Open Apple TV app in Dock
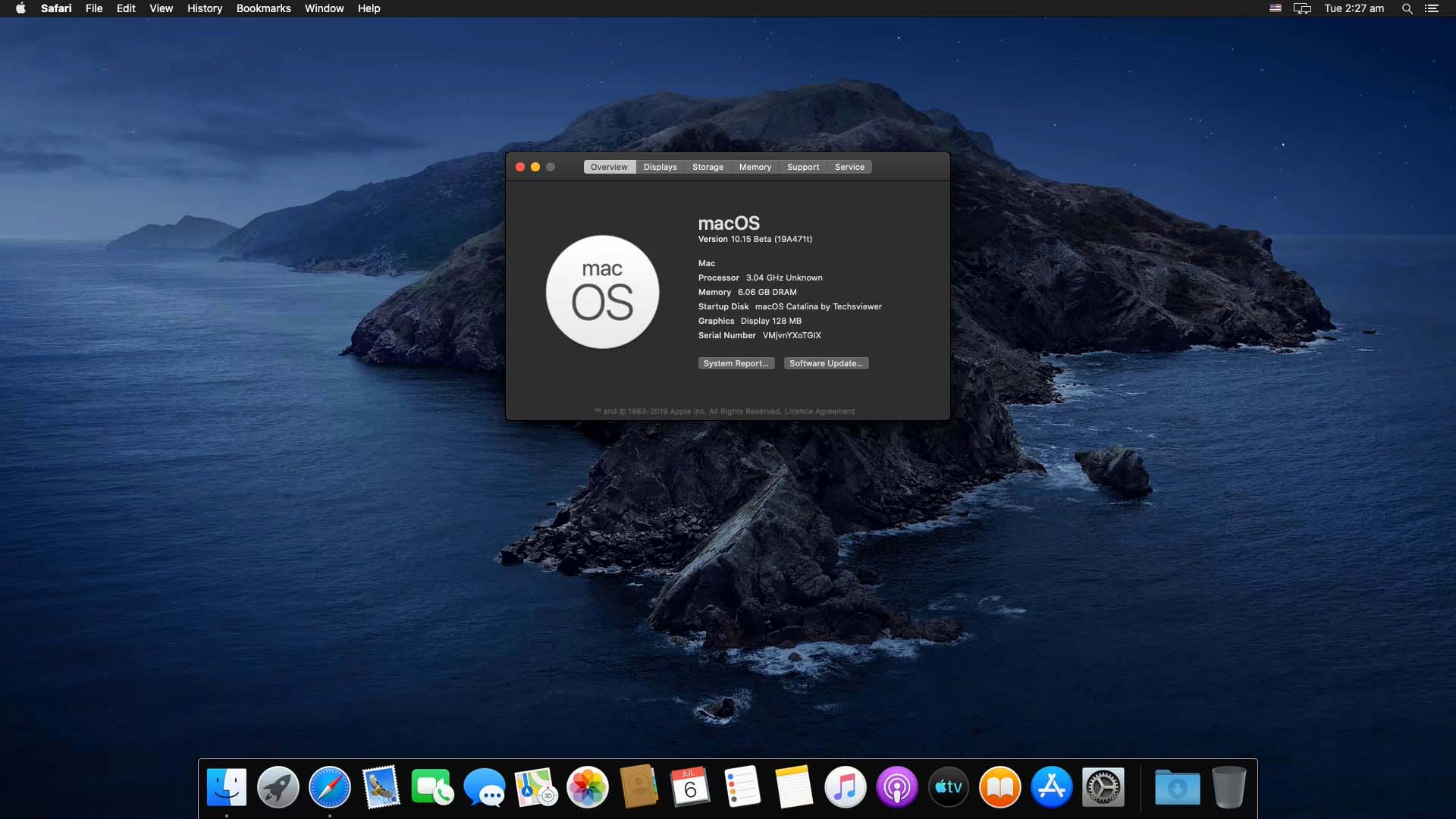The image size is (1456, 819). pyautogui.click(x=949, y=787)
